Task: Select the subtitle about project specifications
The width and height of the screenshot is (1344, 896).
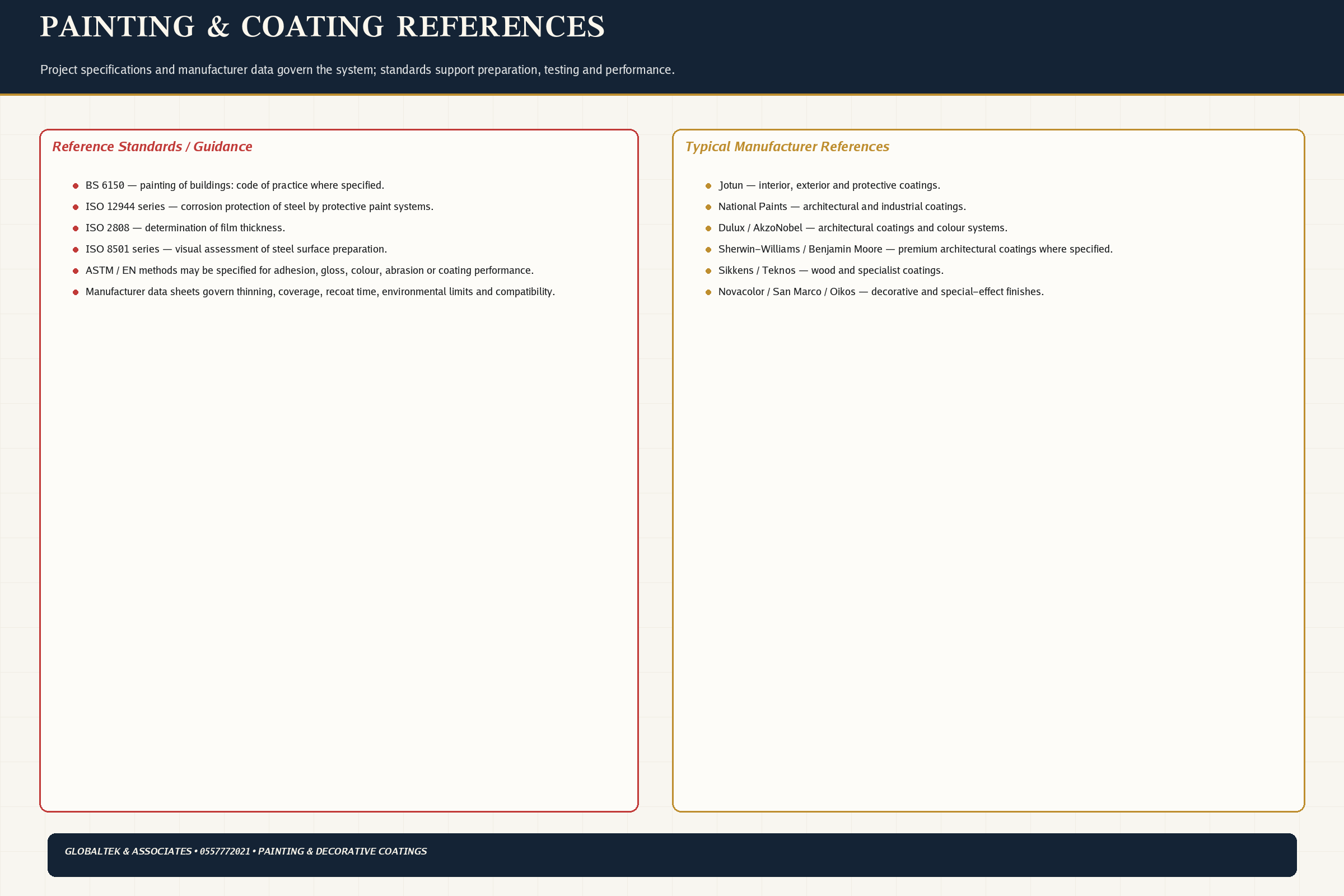Action: tap(357, 69)
